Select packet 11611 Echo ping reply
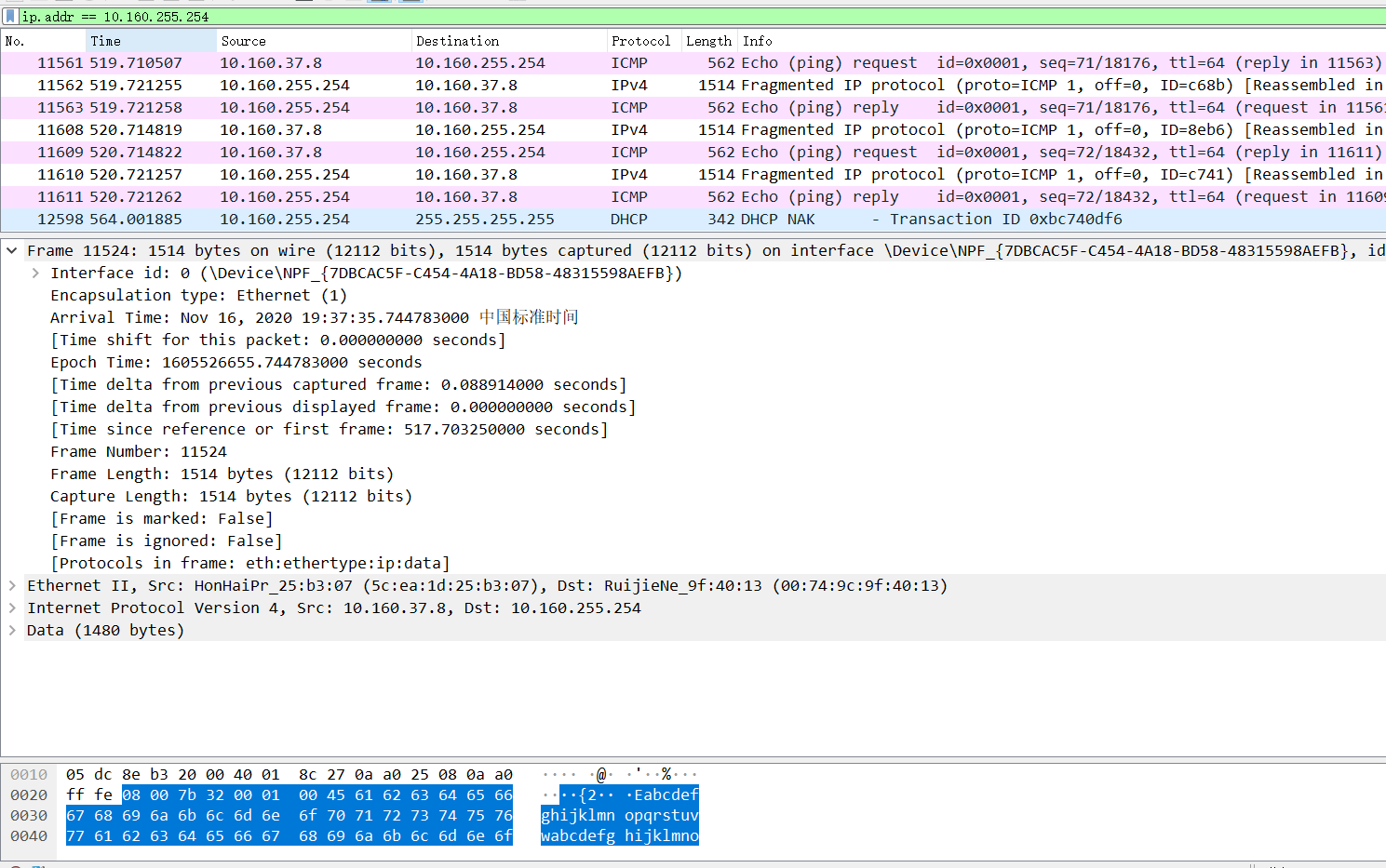 693,197
